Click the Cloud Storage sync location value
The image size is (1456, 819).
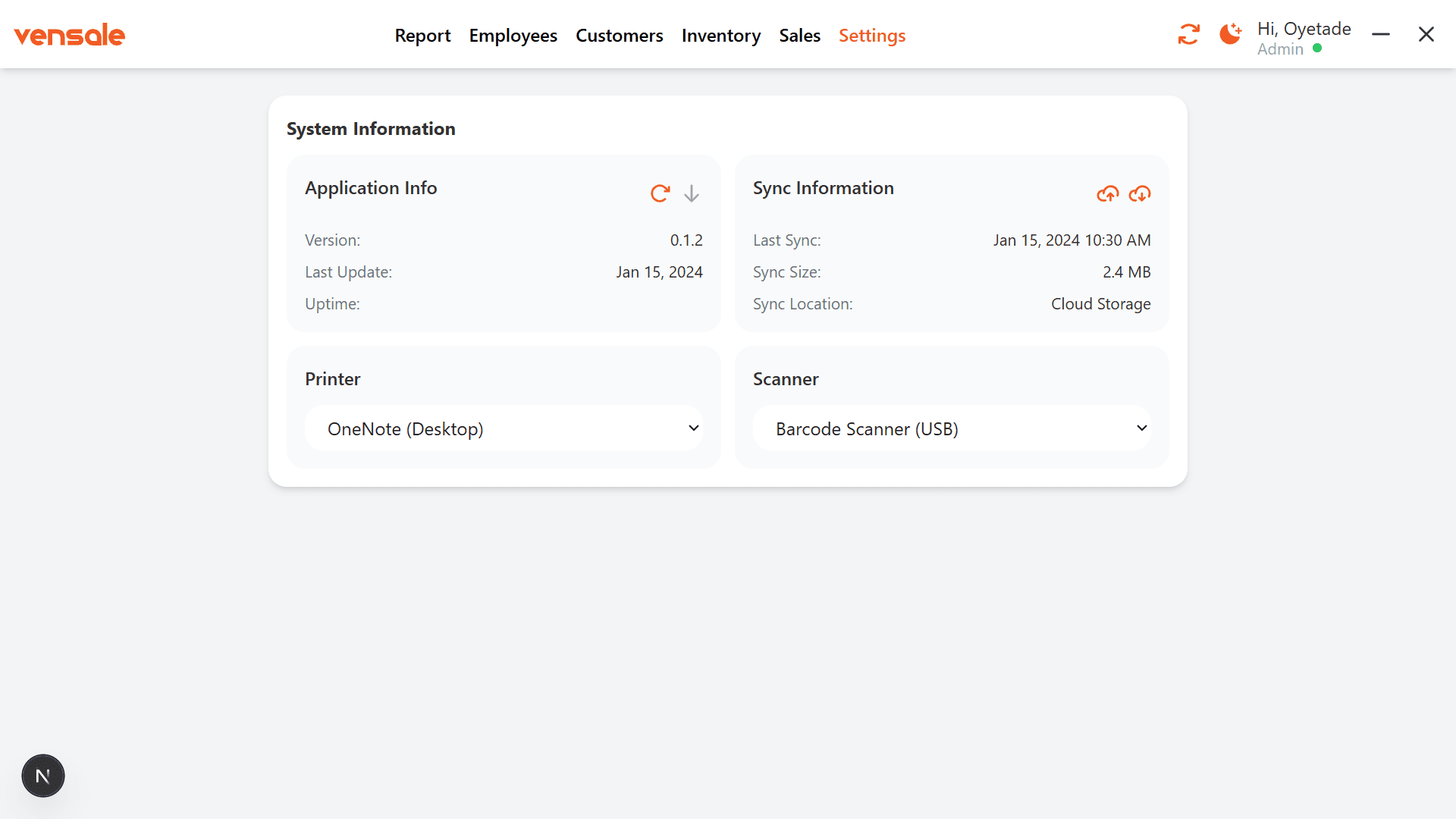pos(1100,304)
